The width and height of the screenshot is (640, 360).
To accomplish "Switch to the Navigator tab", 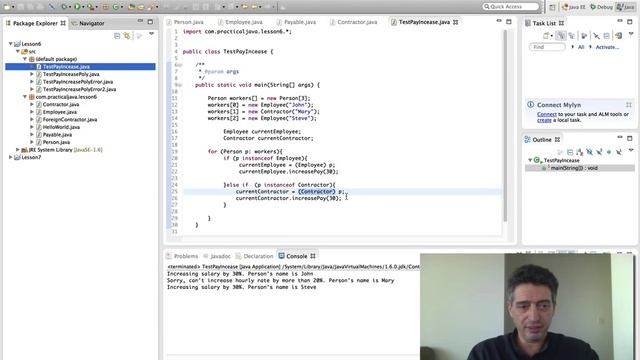I will [88, 23].
